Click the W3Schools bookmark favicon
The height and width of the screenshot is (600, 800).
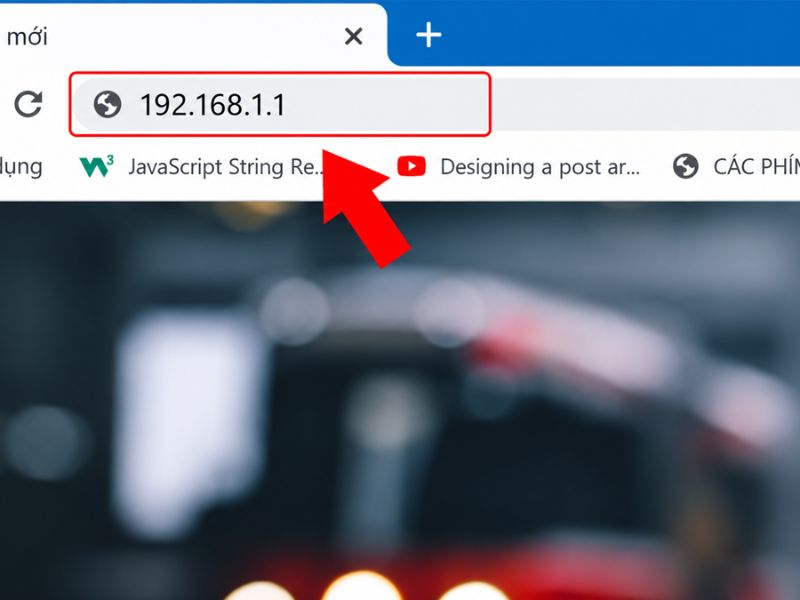click(x=96, y=167)
